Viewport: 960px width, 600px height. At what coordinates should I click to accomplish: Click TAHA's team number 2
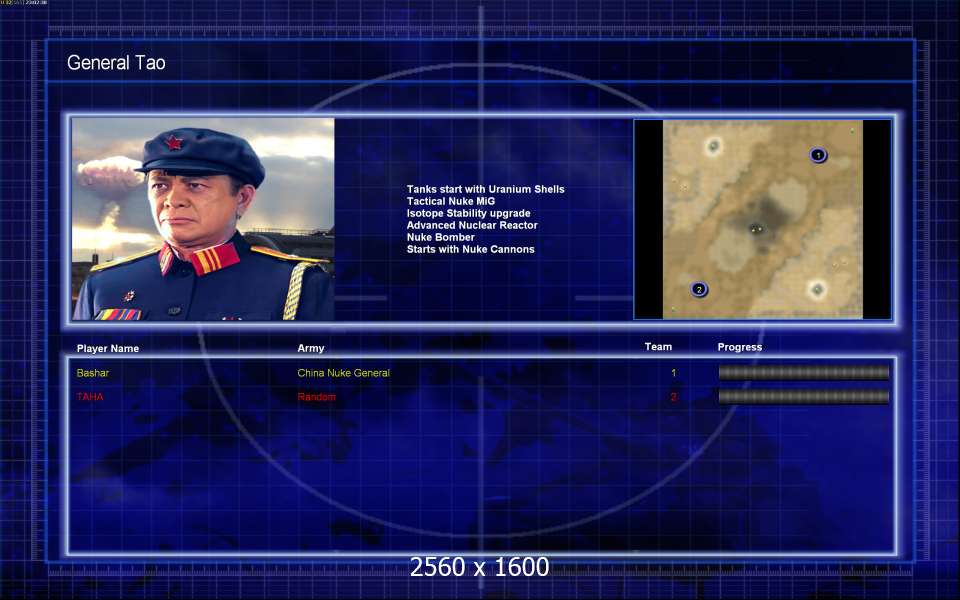pos(673,397)
